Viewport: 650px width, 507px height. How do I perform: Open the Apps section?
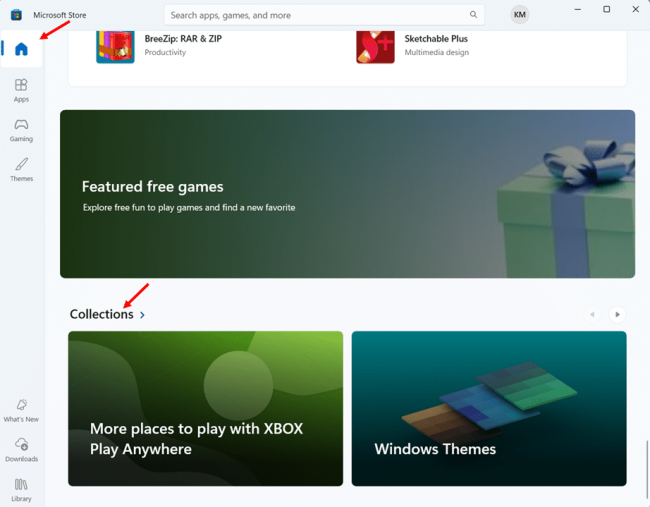tap(21, 90)
